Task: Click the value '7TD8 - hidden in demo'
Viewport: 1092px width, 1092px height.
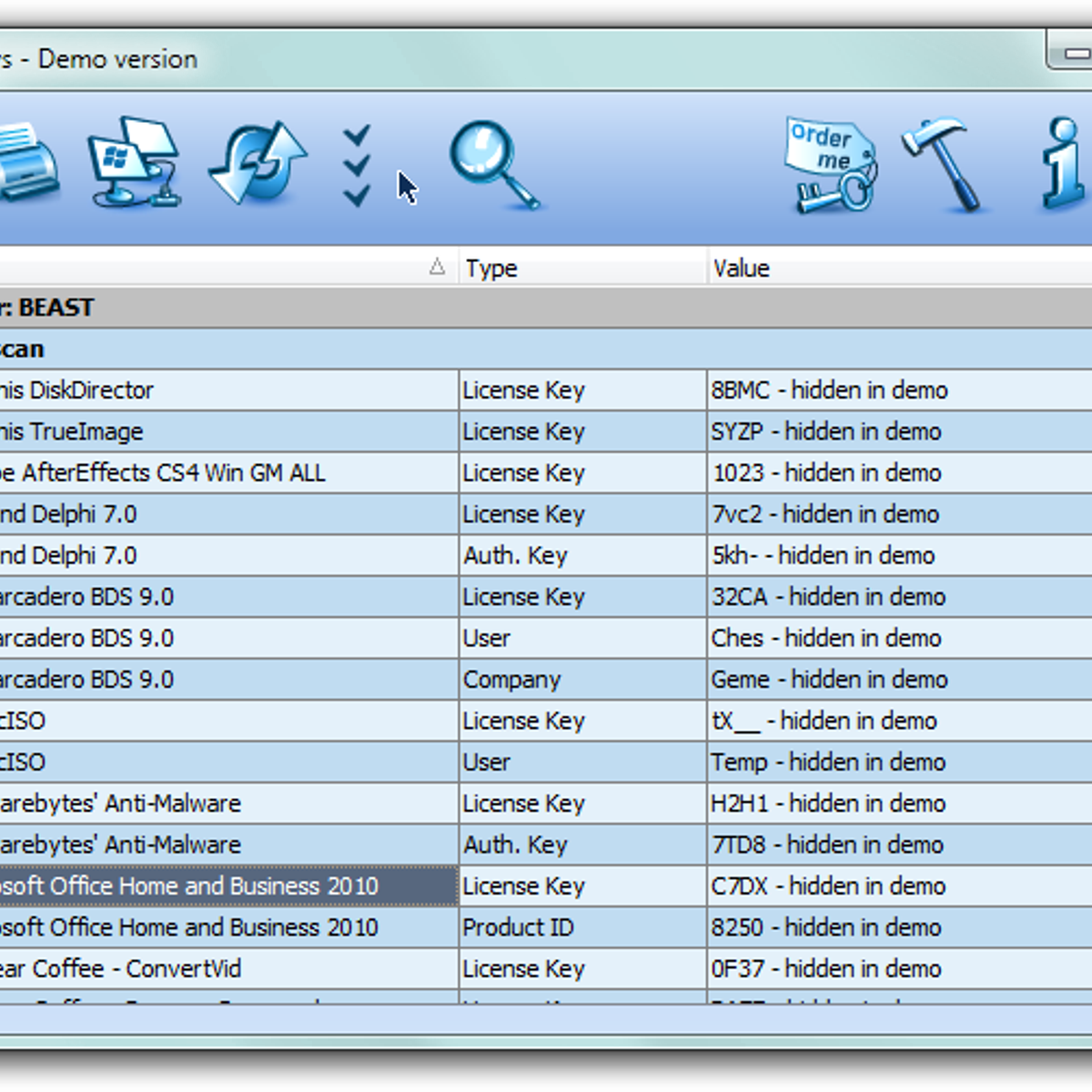Action: point(827,844)
